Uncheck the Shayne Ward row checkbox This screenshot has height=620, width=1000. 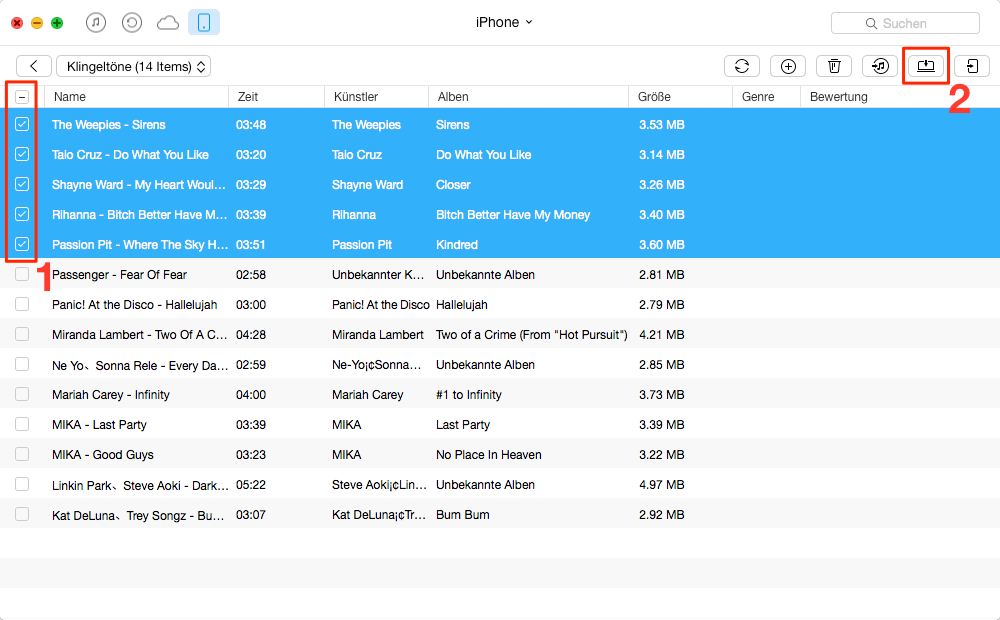pyautogui.click(x=22, y=184)
